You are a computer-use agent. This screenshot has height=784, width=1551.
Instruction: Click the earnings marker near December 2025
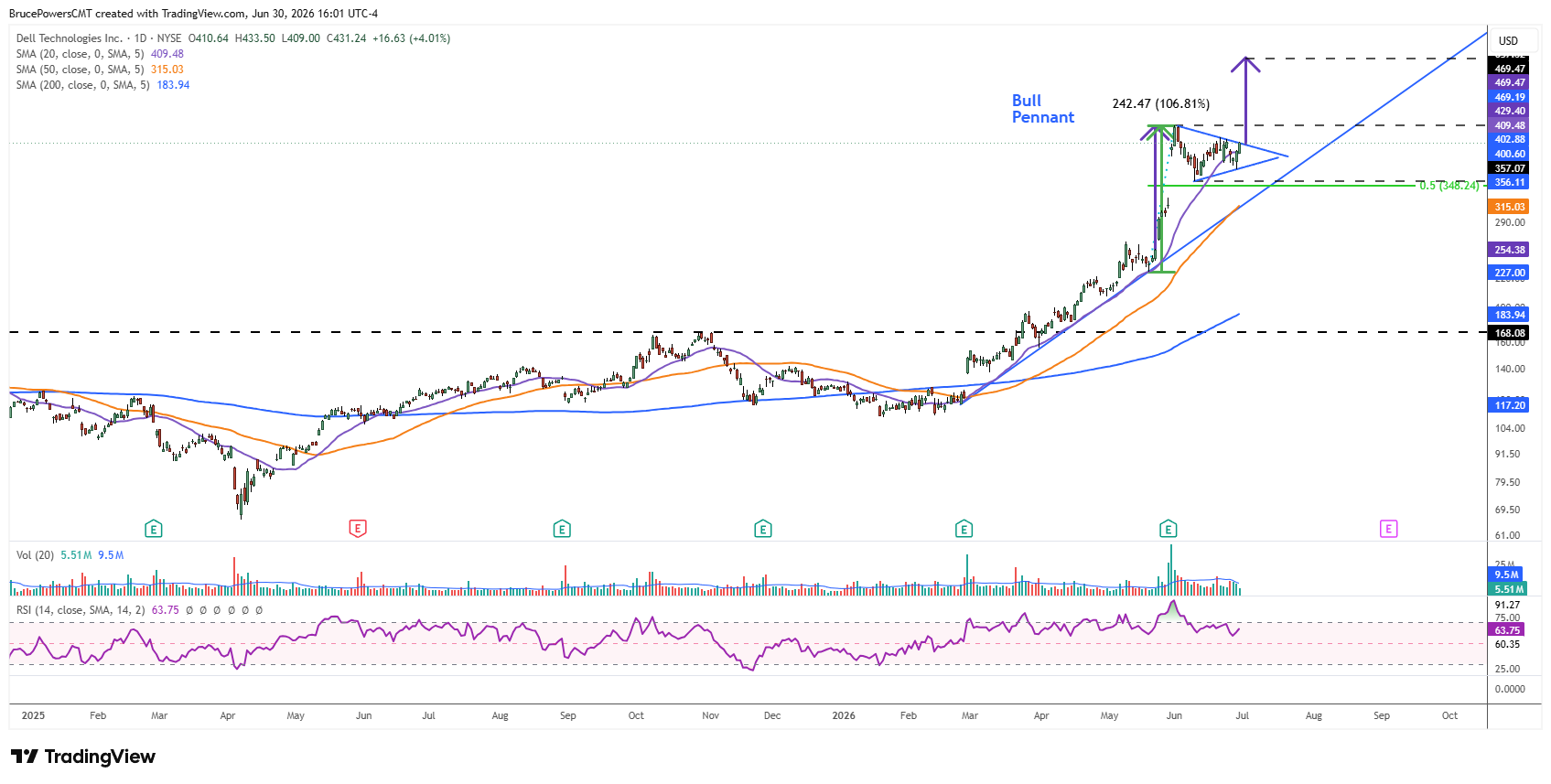pos(762,528)
